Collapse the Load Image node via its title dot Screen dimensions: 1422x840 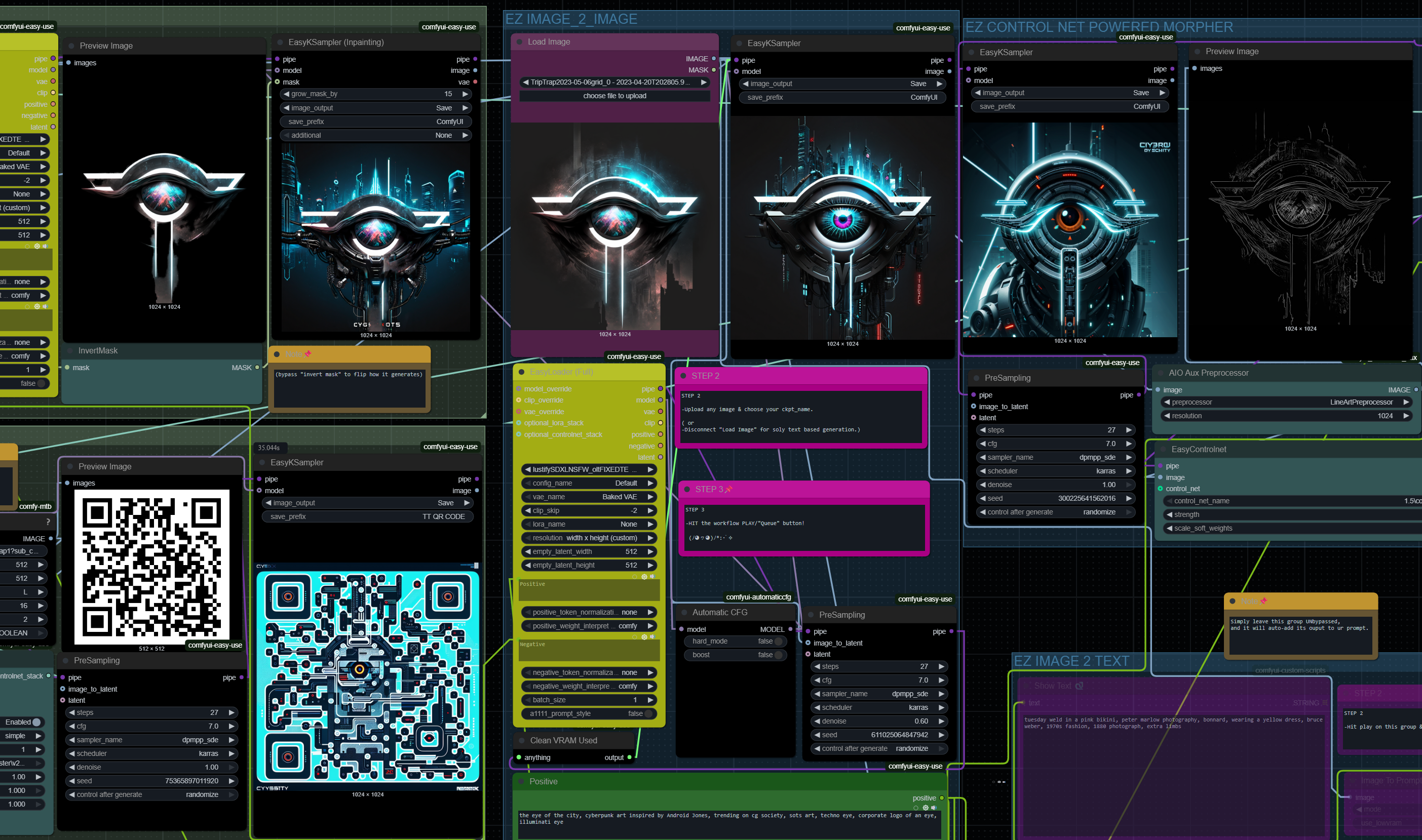[x=519, y=42]
